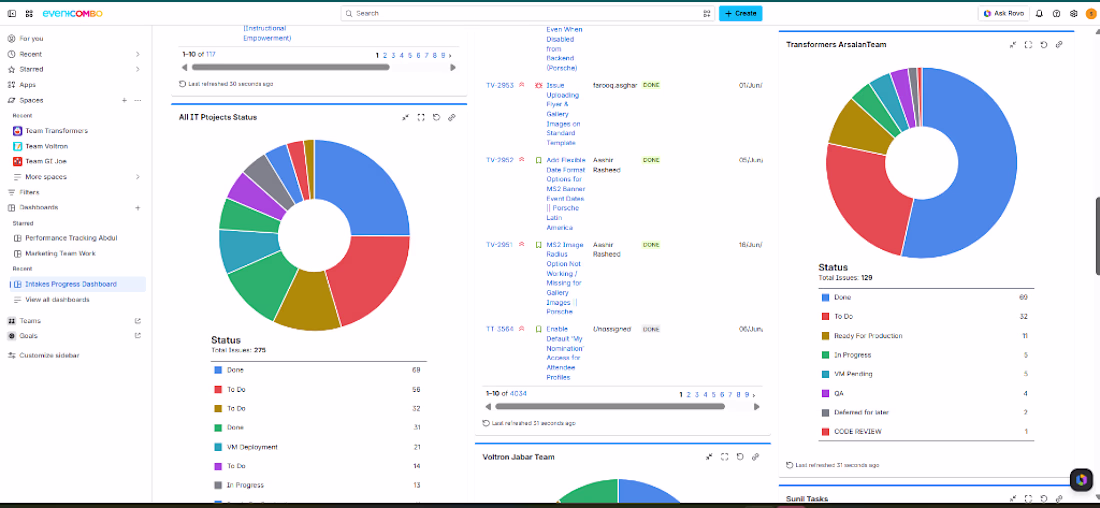Open the 117 total results link

click(210, 55)
